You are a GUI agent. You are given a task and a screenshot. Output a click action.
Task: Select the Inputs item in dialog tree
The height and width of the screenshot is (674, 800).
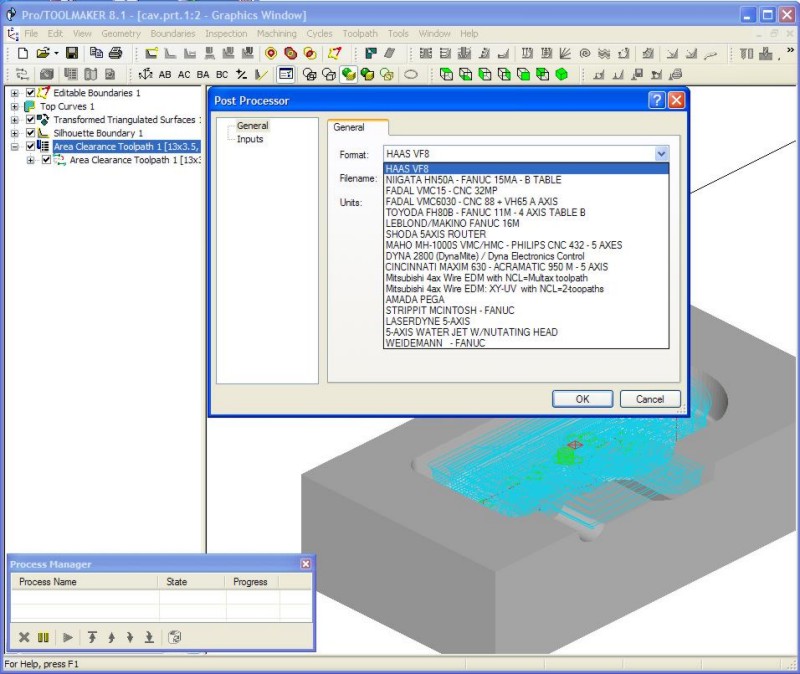250,139
